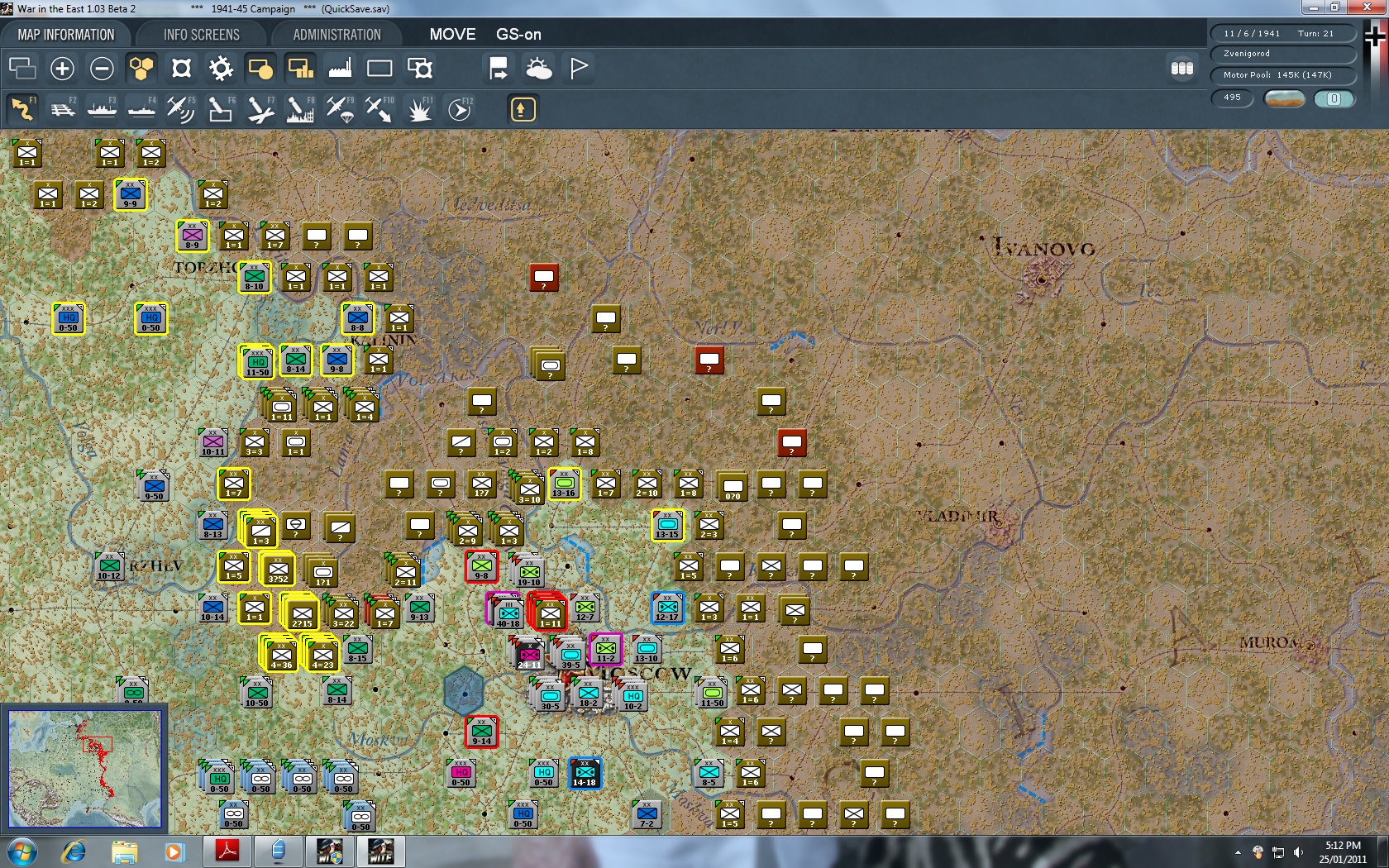Zoom in the map with plus icon
1389x868 pixels.
(x=62, y=68)
